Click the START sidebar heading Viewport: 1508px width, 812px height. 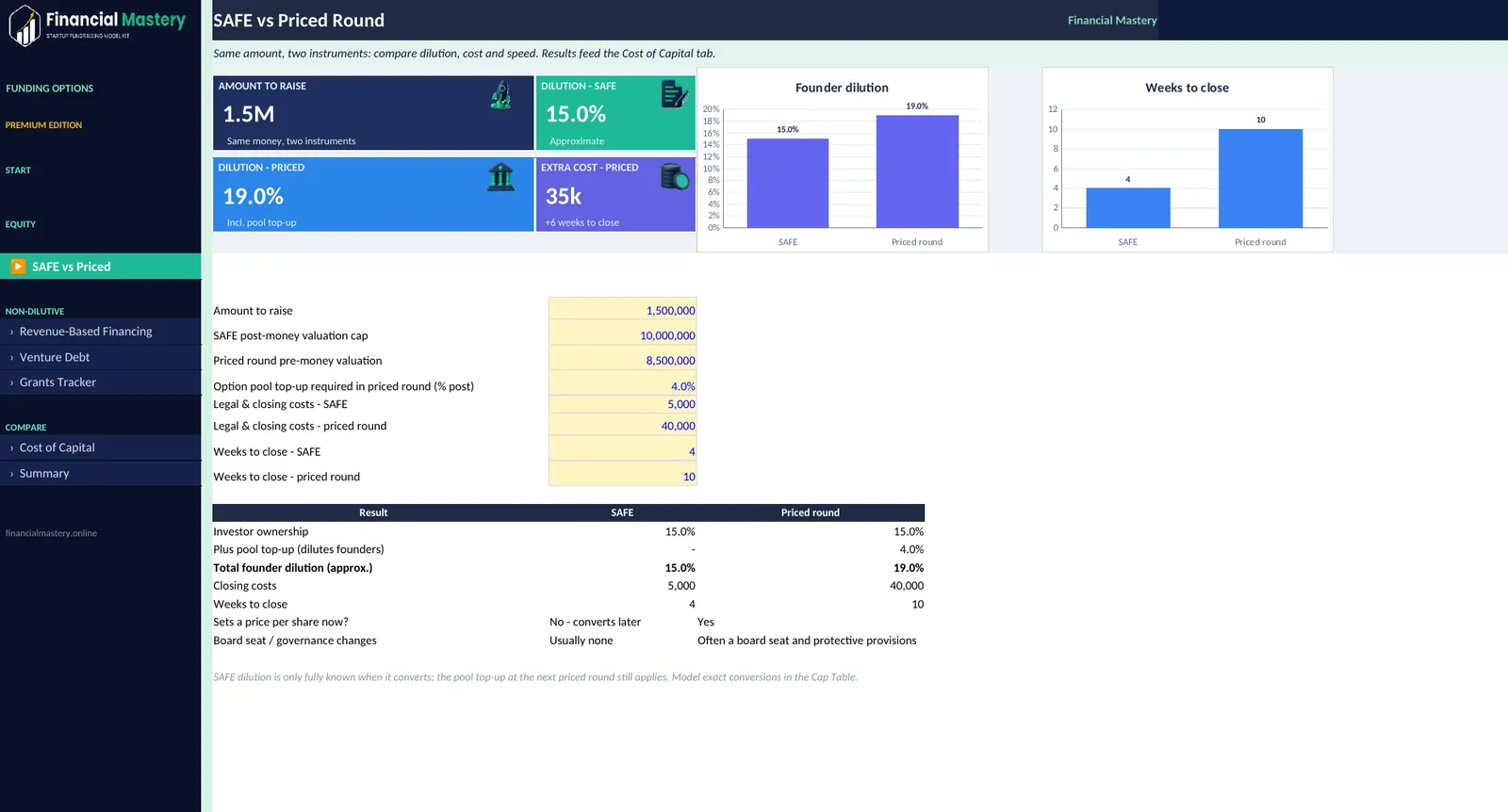[18, 171]
